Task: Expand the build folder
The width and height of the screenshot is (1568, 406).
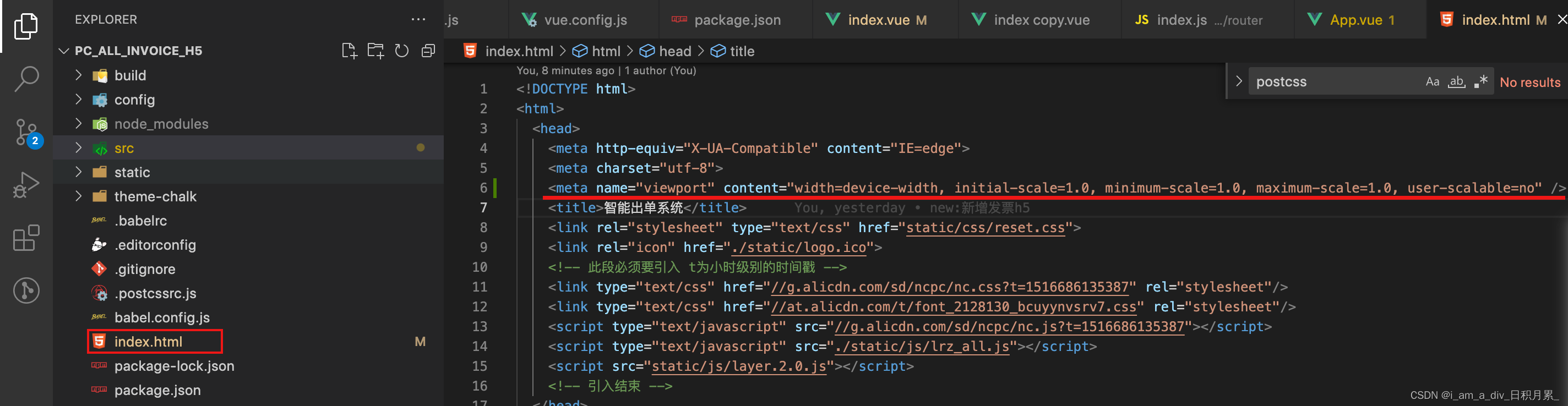Action: pos(79,75)
